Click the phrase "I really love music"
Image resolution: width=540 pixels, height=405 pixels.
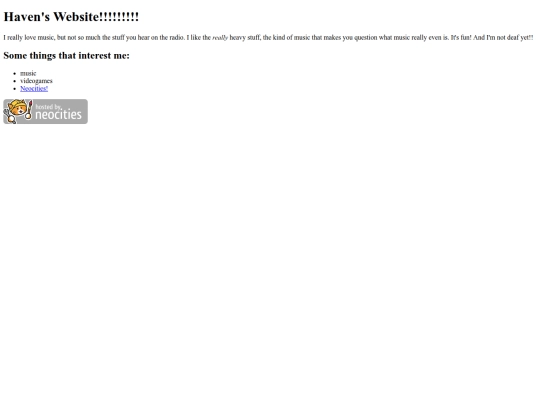[x=29, y=38]
